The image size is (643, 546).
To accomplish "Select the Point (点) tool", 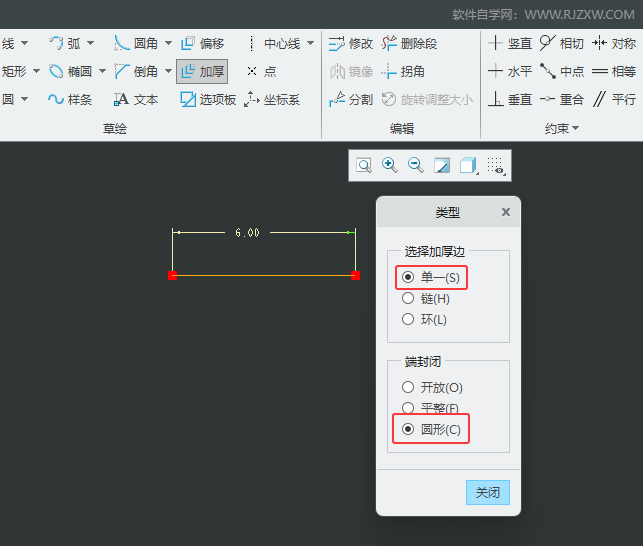I will click(262, 71).
